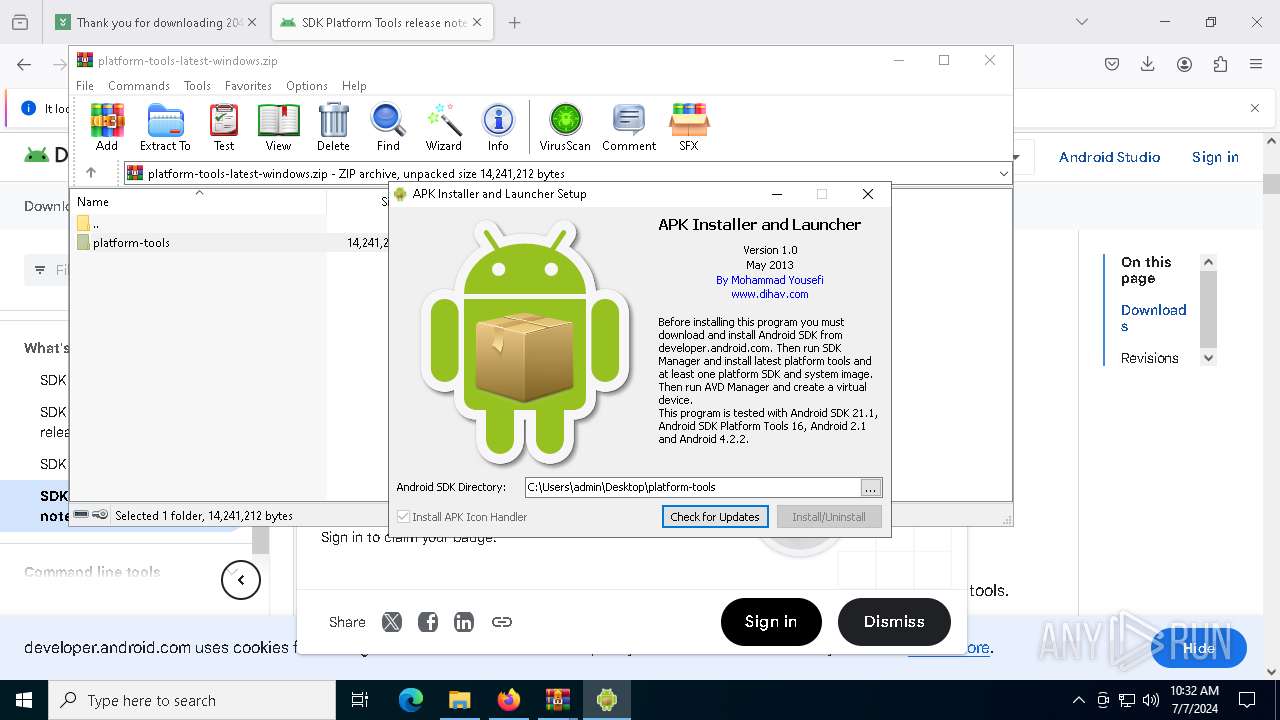The image size is (1280, 720).
Task: Open a new Firefox tab
Action: [x=515, y=22]
